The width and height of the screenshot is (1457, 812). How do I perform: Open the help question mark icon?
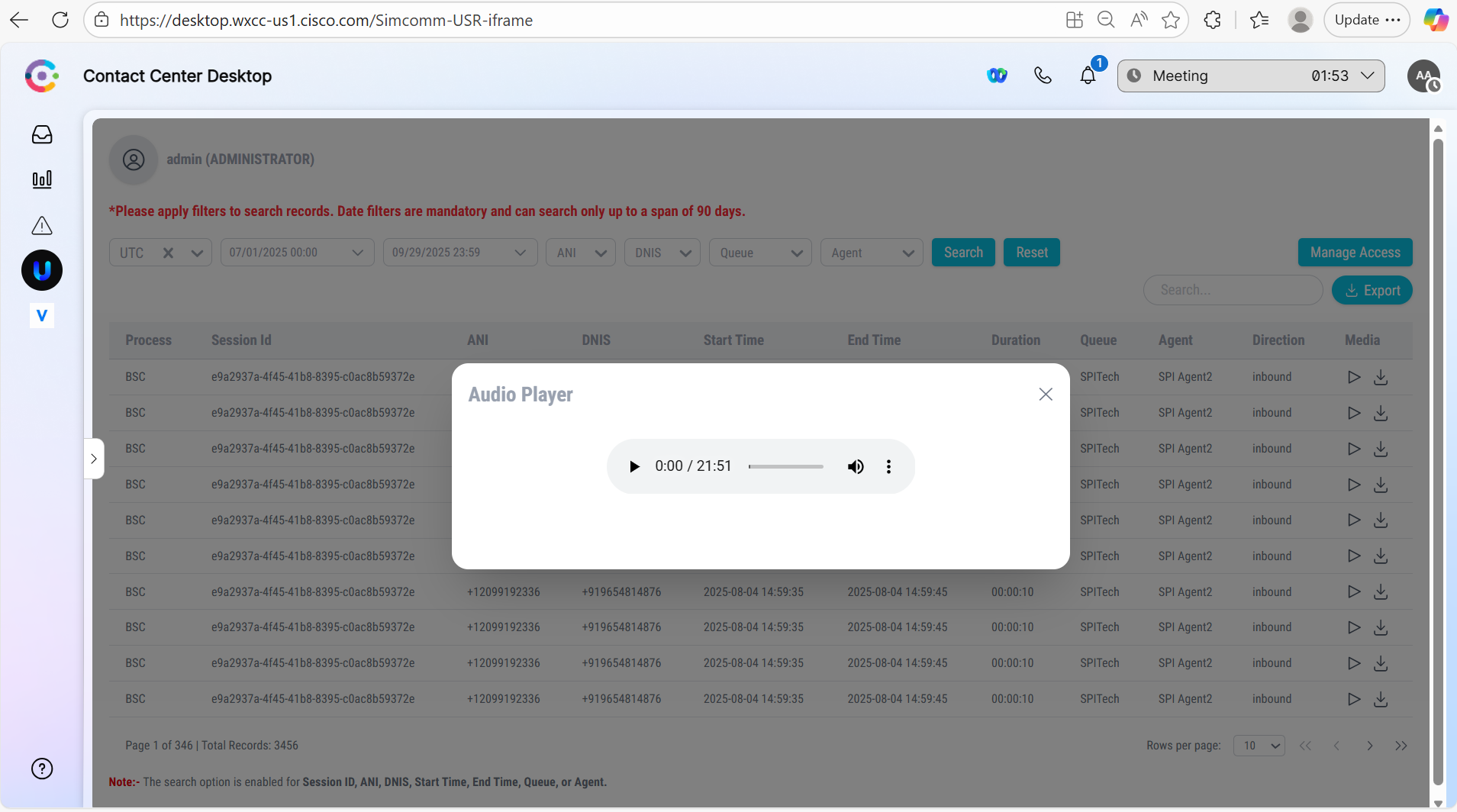click(x=42, y=768)
